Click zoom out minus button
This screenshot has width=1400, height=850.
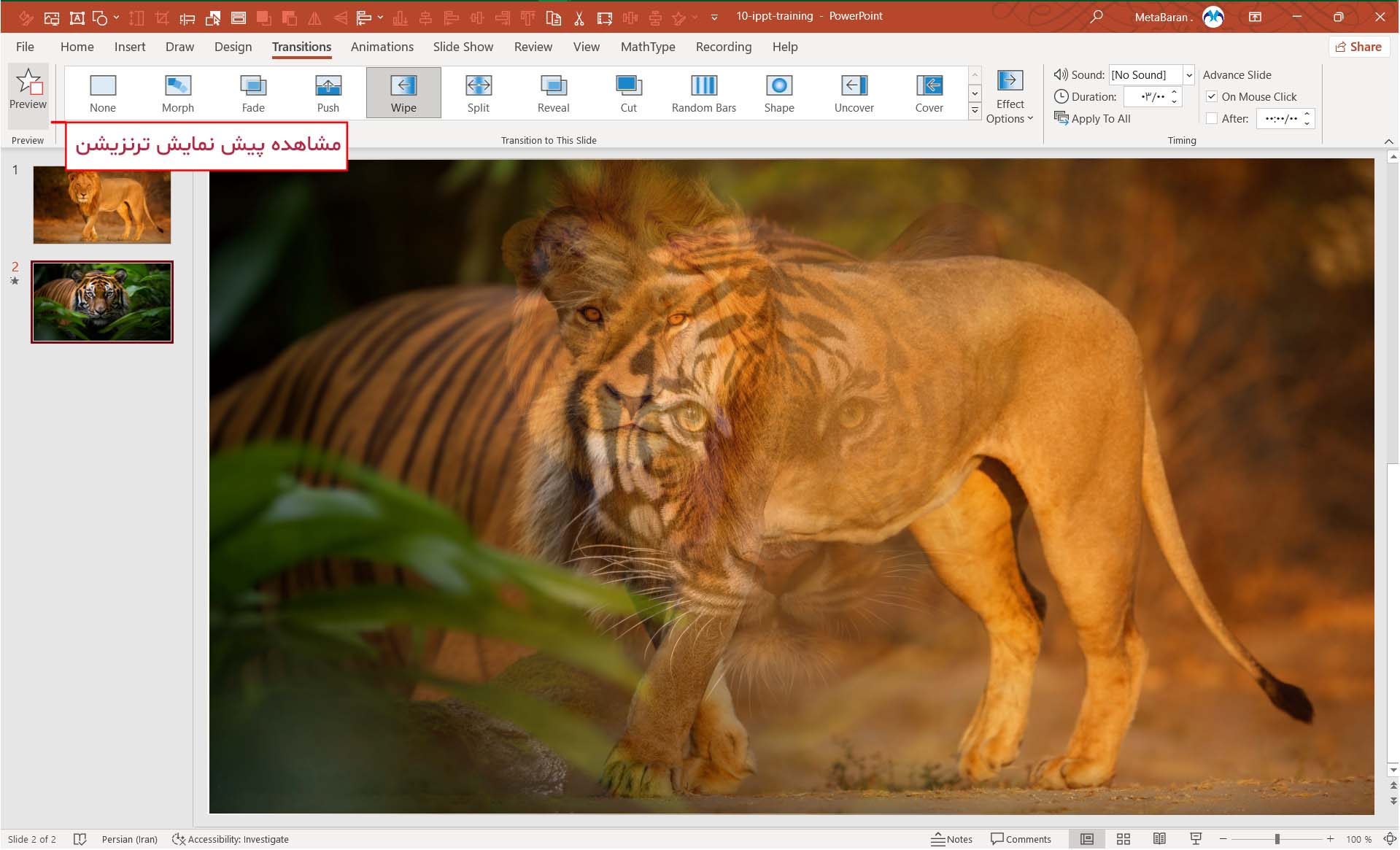[x=1223, y=839]
